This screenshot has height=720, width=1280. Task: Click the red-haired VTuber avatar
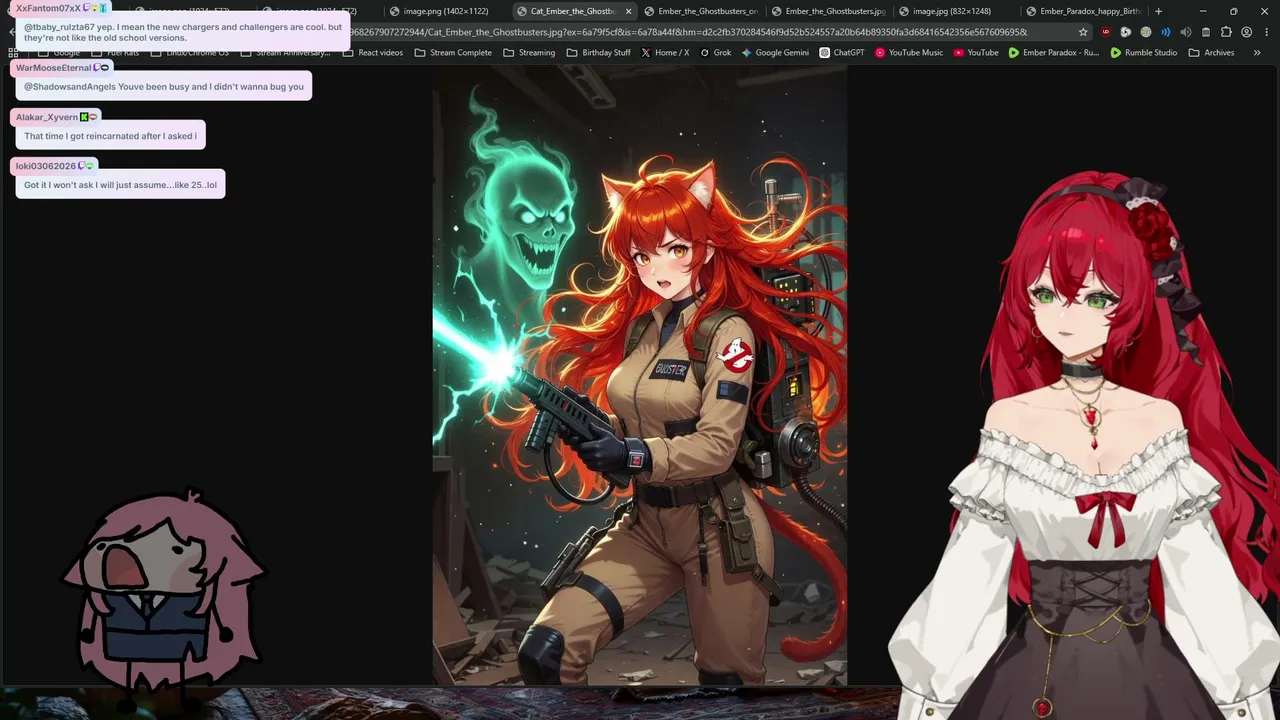click(x=1085, y=445)
